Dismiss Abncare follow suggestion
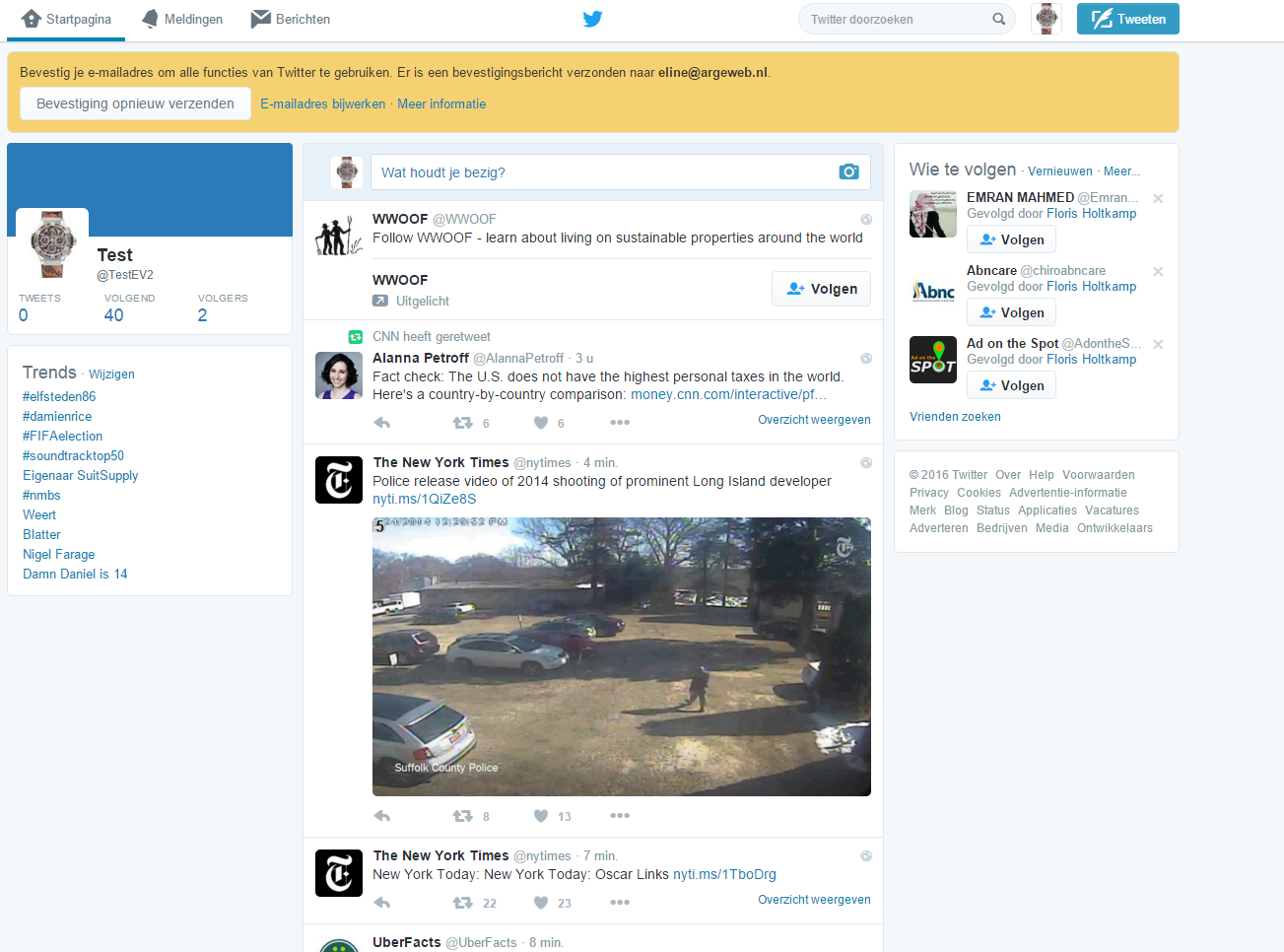1284x952 pixels. [1158, 271]
